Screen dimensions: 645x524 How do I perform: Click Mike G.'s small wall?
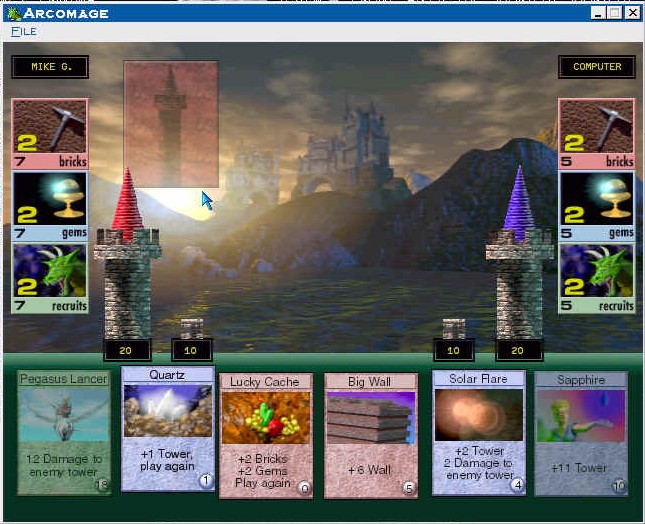(192, 329)
